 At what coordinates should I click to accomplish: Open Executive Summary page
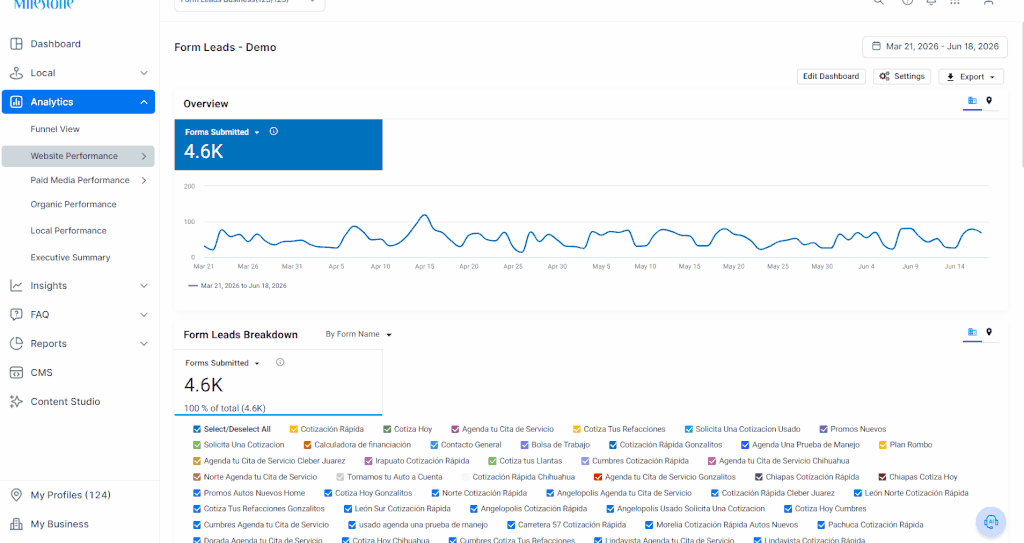[70, 257]
